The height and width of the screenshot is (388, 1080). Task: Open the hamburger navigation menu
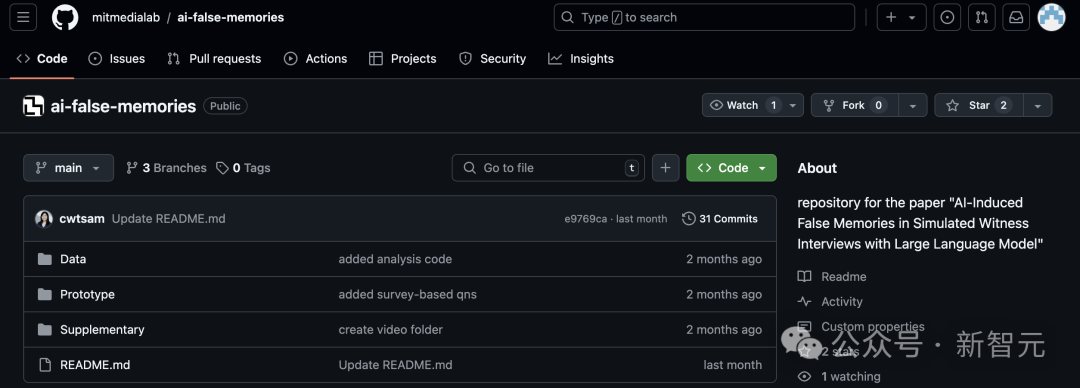click(x=23, y=17)
